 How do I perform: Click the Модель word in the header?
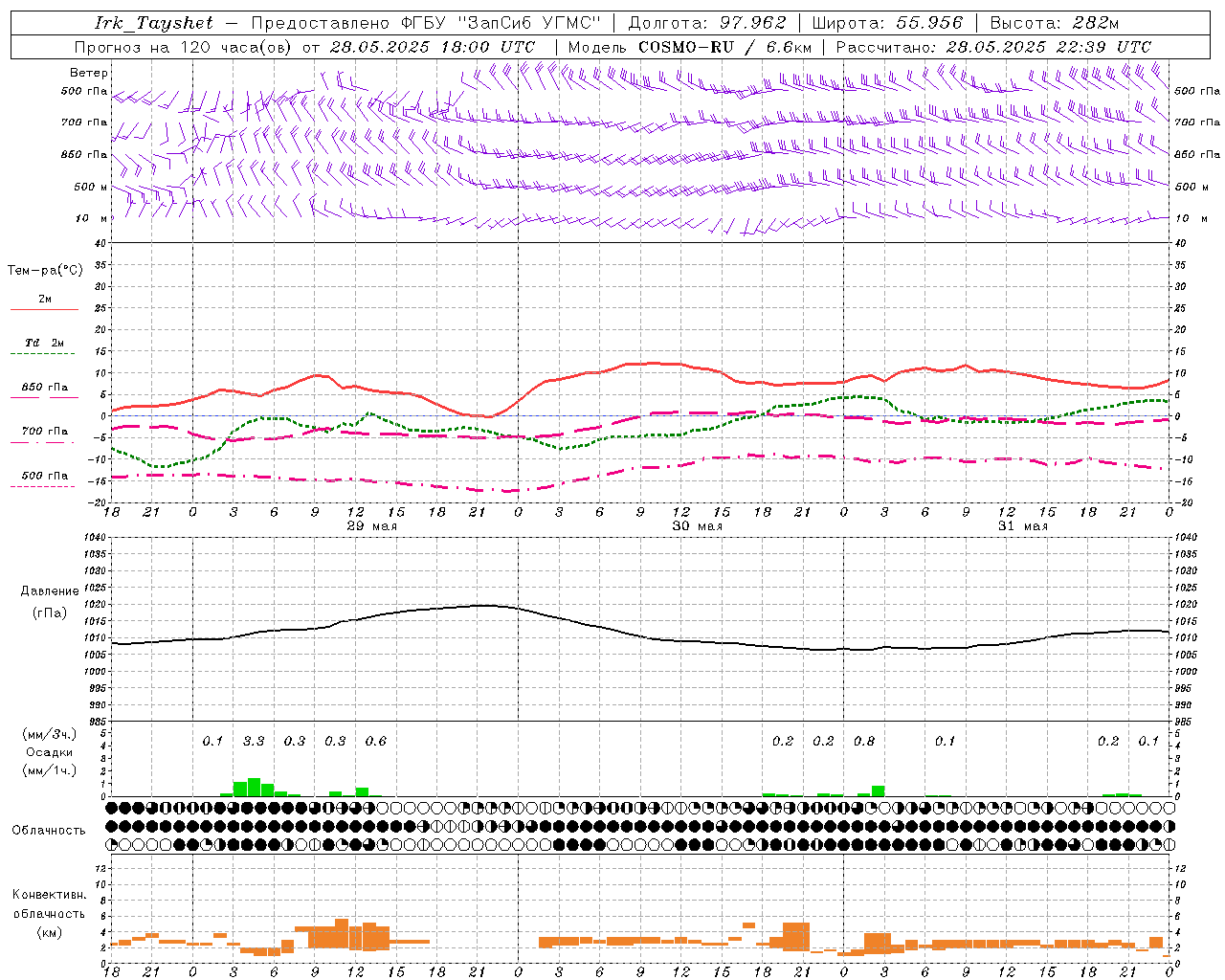coord(598,47)
